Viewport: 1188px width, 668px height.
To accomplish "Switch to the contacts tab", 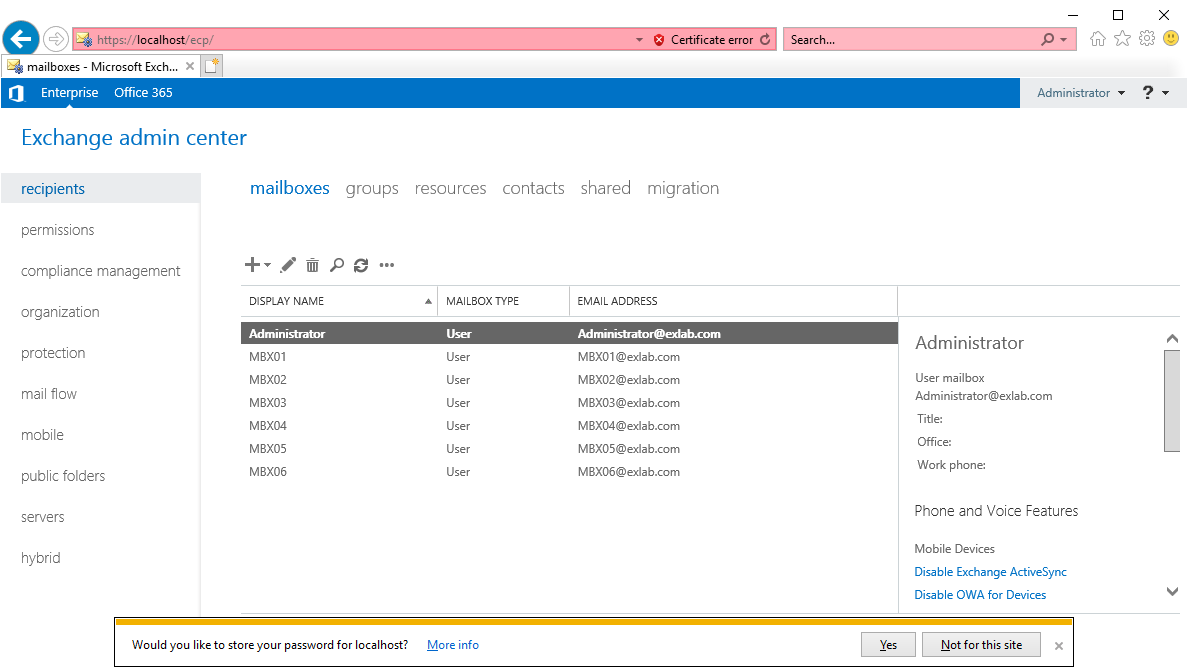I will (533, 188).
